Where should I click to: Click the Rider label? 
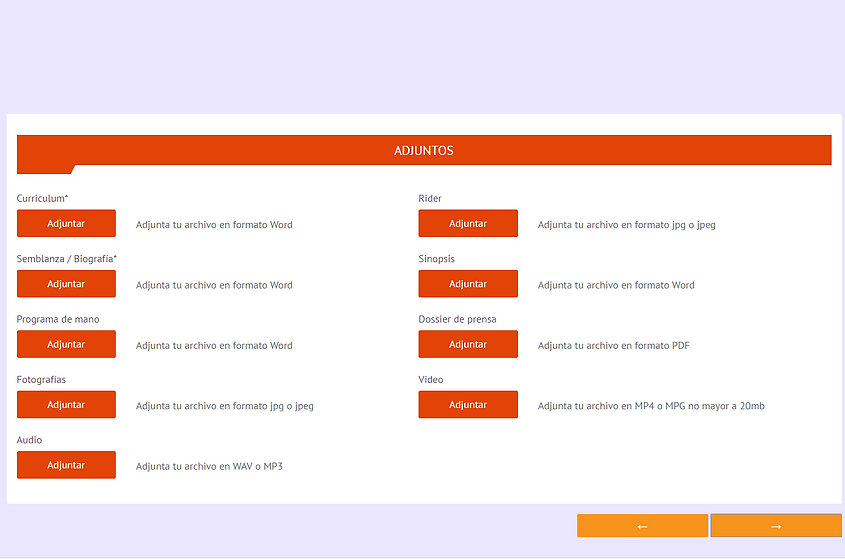[x=430, y=198]
